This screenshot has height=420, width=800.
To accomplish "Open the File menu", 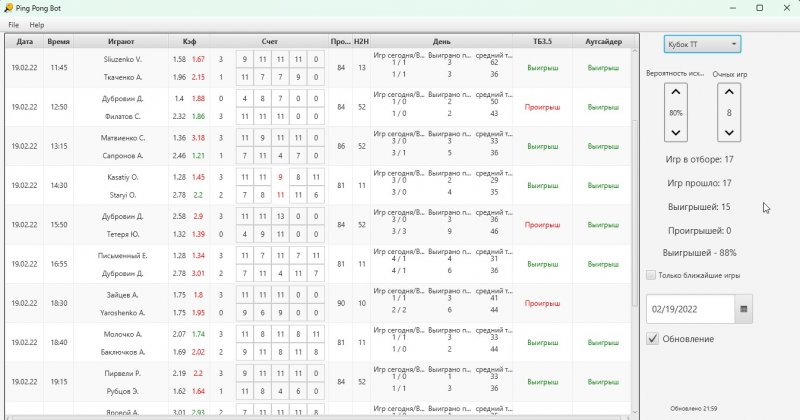I will 14,24.
